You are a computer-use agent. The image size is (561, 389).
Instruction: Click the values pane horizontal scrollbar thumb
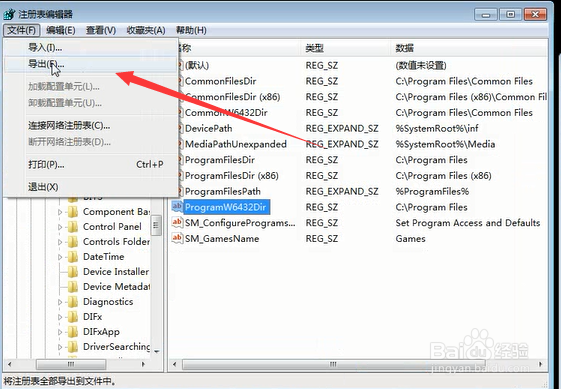333,364
